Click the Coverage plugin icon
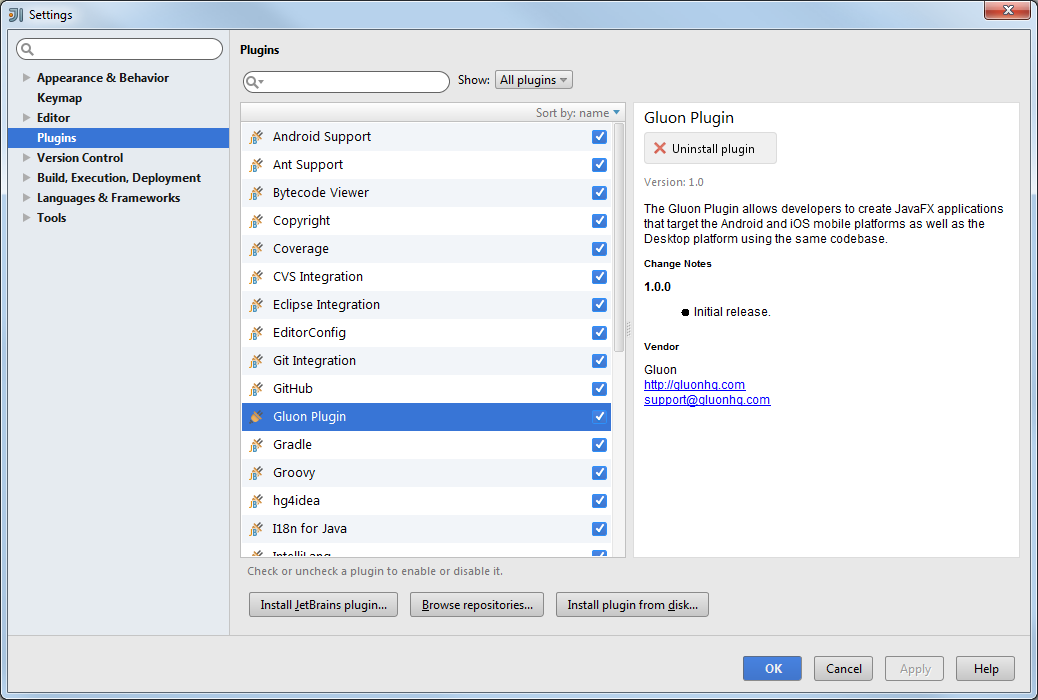The width and height of the screenshot is (1038, 700). 256,249
